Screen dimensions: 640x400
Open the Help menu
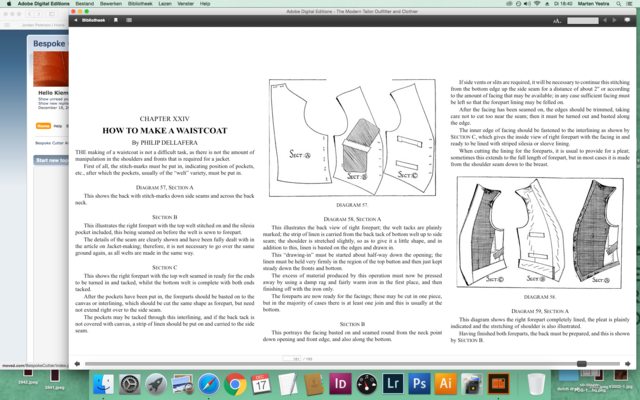pos(205,4)
